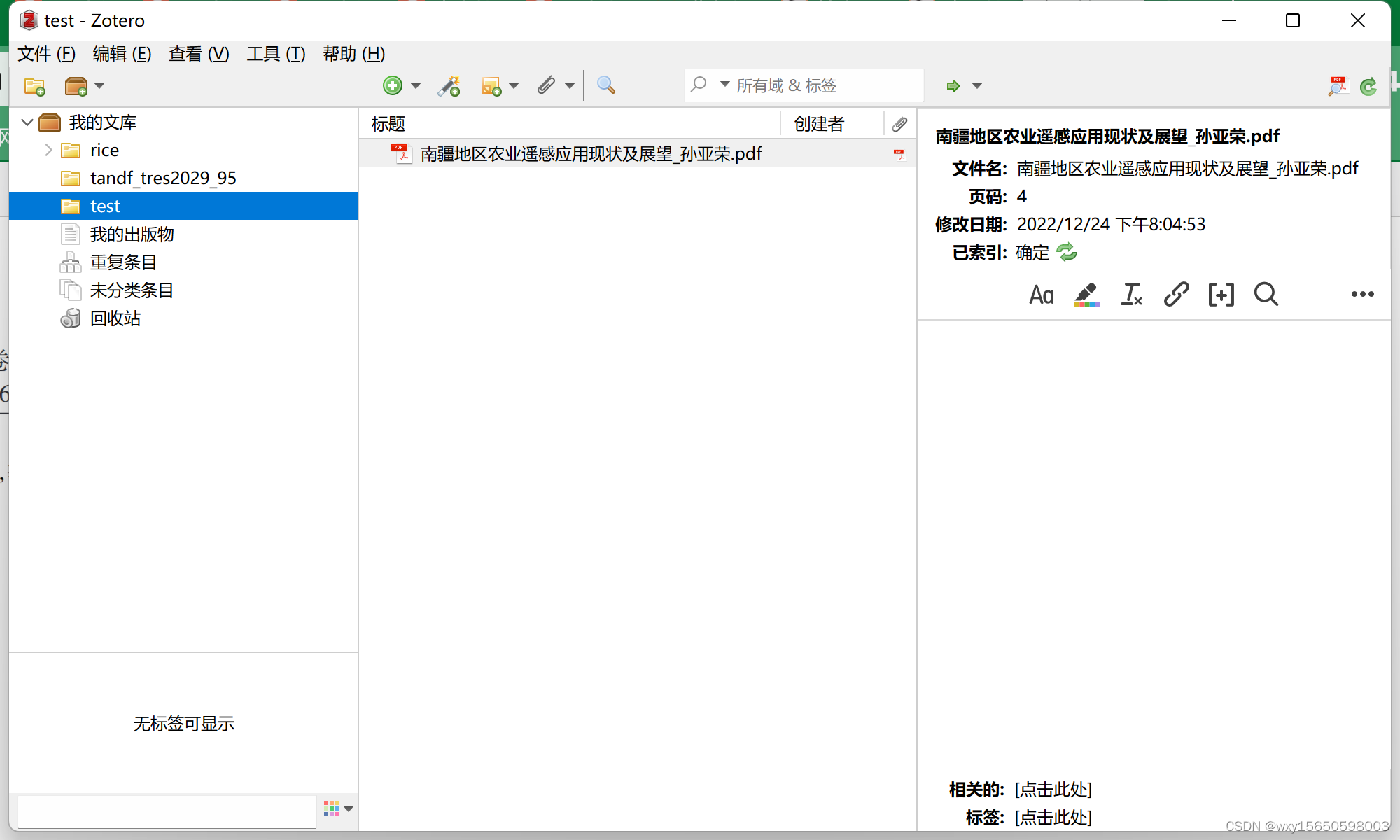Click the green Locate arrow icon

[953, 86]
